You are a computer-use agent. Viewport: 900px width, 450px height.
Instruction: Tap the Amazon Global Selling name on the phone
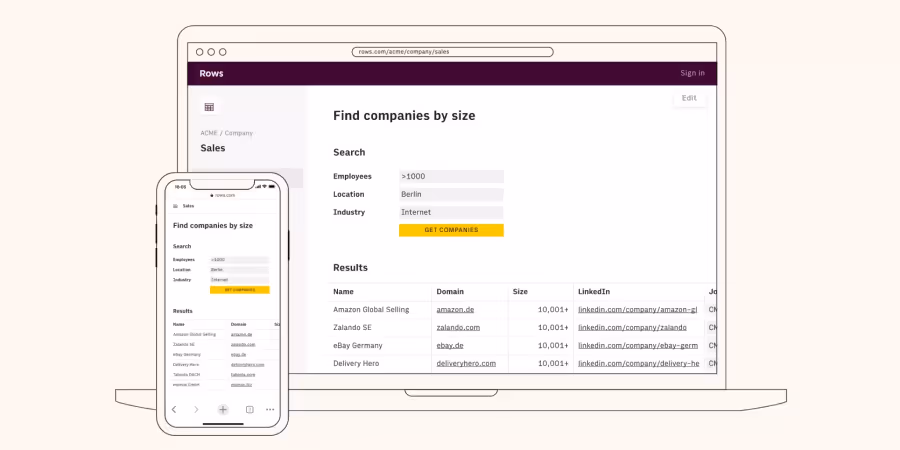click(x=194, y=334)
